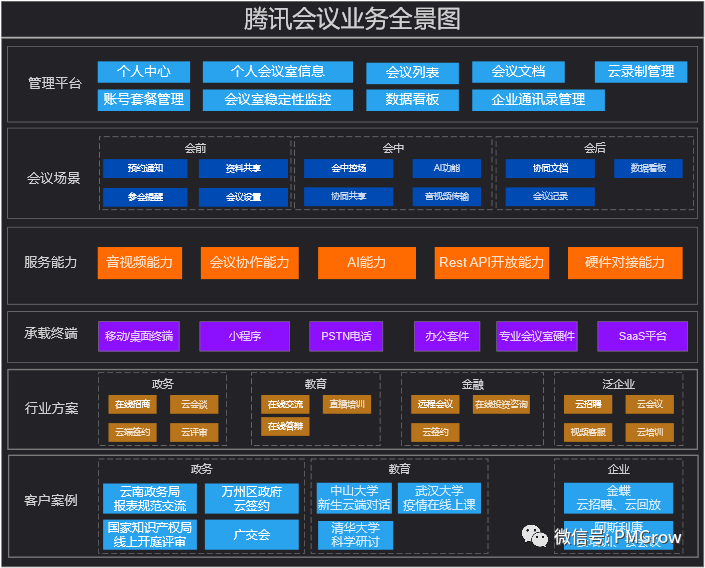
Task: Click the 云端签约 box
Action: pyautogui.click(x=132, y=433)
